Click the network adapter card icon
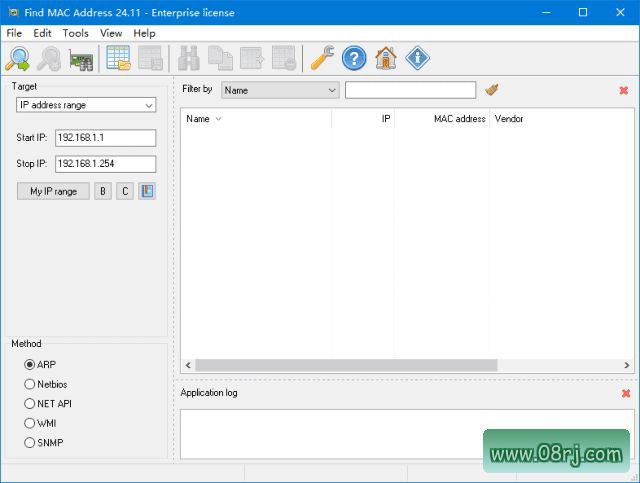The height and width of the screenshot is (483, 640). click(x=81, y=59)
